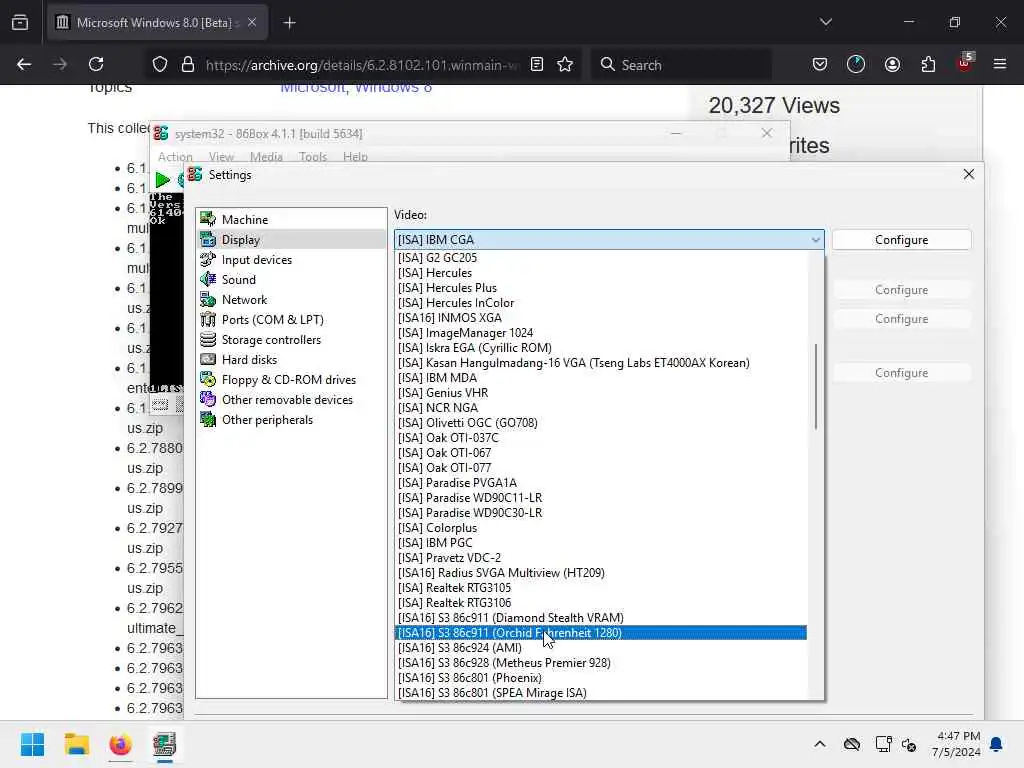The height and width of the screenshot is (768, 1024).
Task: Open Other peripherals category icon
Action: (208, 420)
